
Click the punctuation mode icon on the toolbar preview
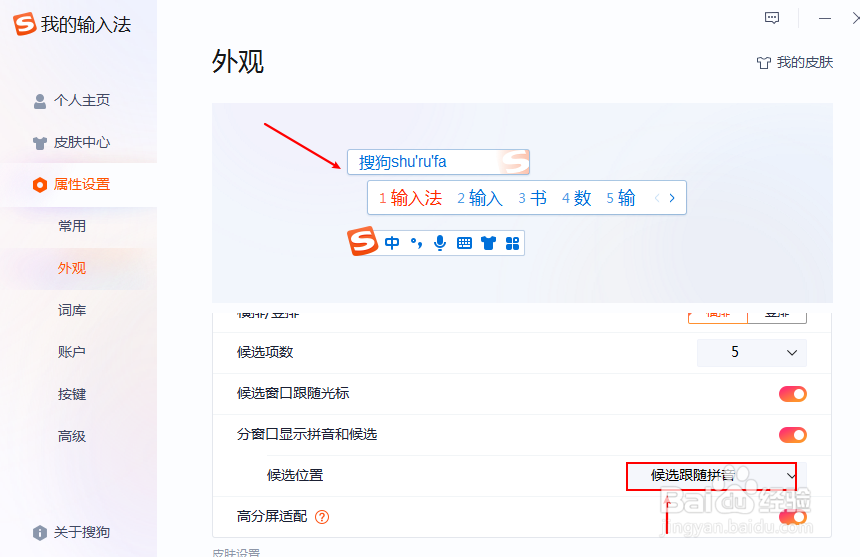416,243
